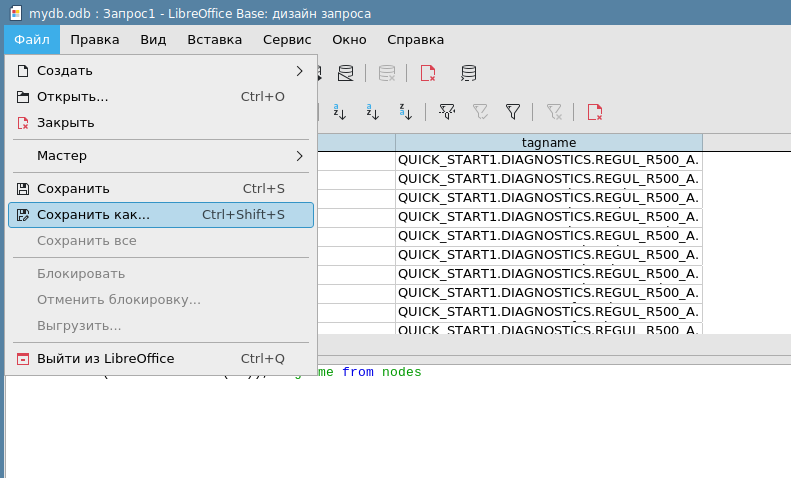Viewport: 791px width, 478px height.
Task: Open the Standard Filter funnel icon
Action: pos(513,112)
